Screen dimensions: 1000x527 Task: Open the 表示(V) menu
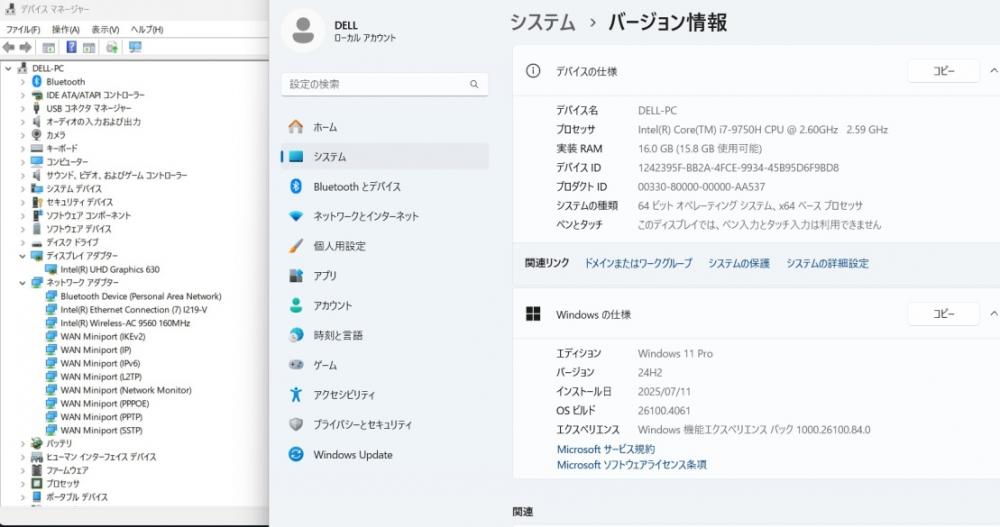[x=105, y=29]
